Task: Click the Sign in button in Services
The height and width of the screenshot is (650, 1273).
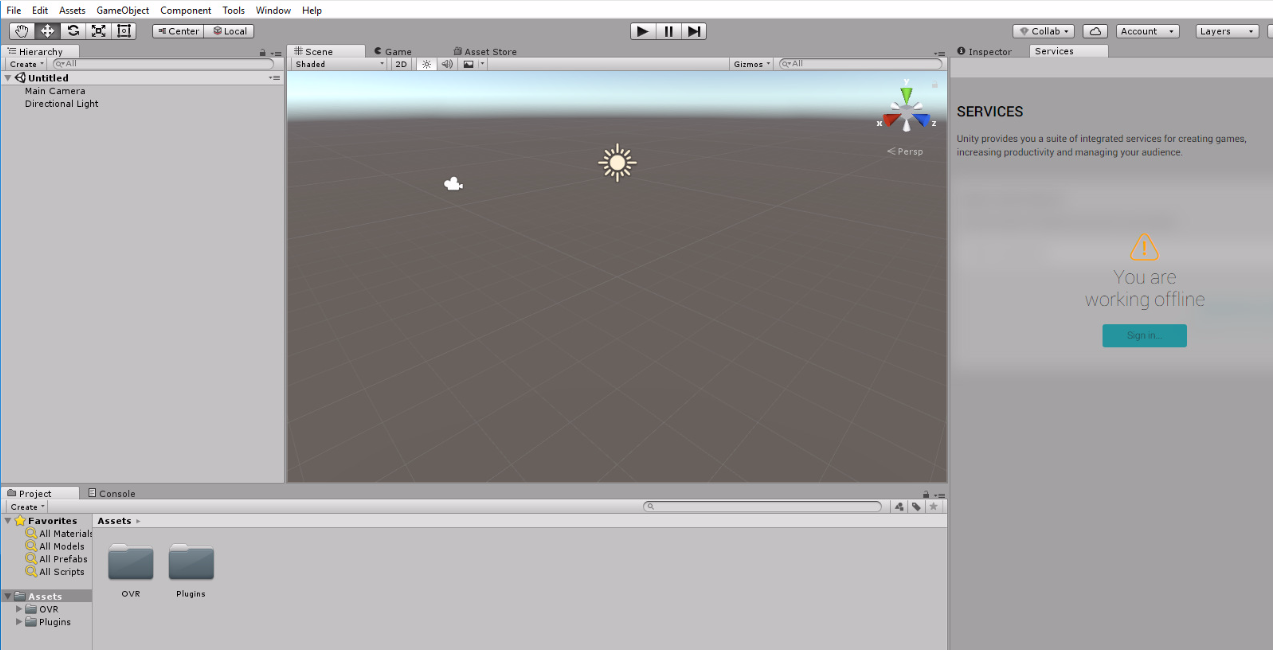Action: [x=1144, y=335]
